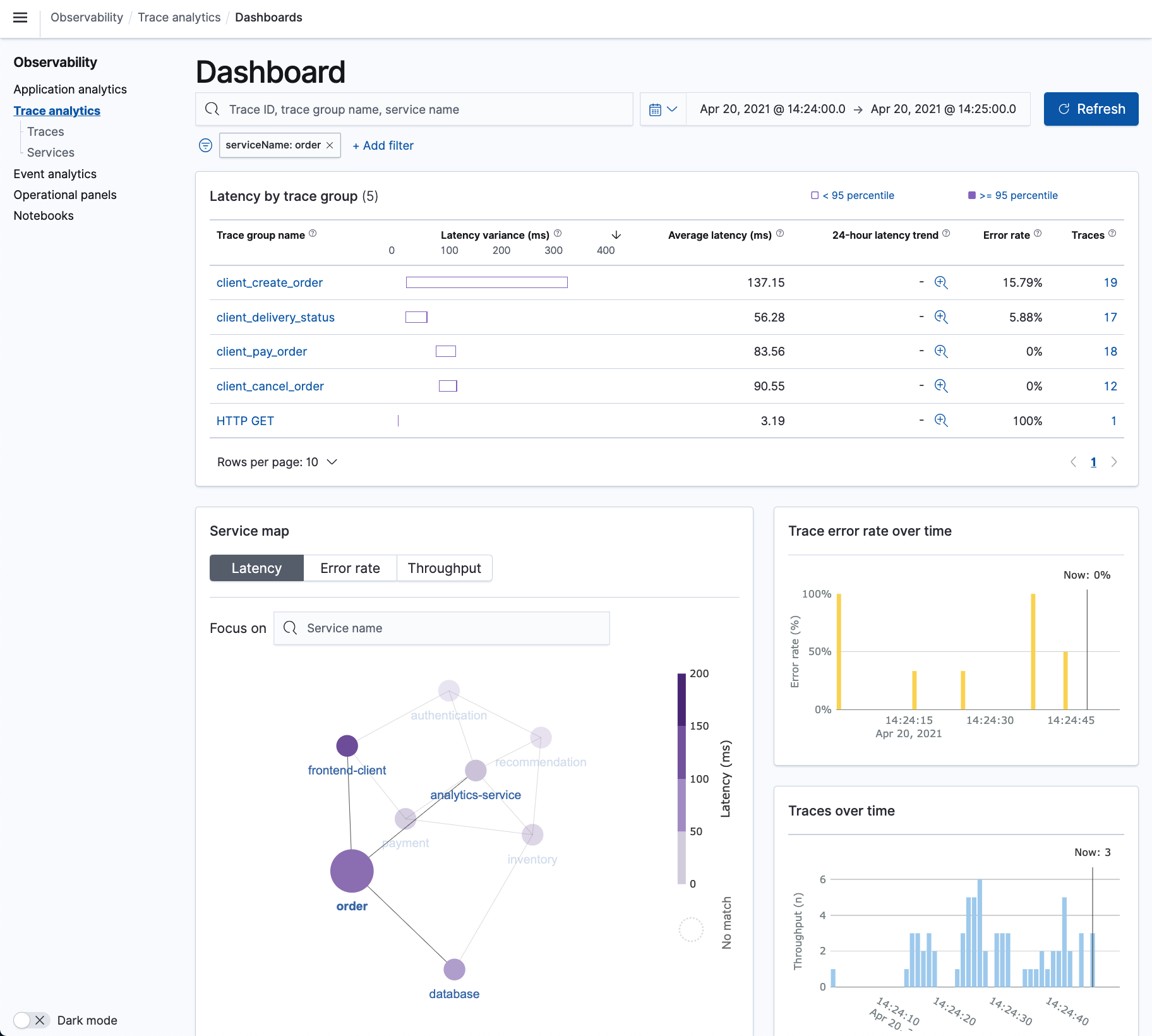Open the filter options icon near serviceName
Image resolution: width=1152 pixels, height=1036 pixels.
[205, 145]
